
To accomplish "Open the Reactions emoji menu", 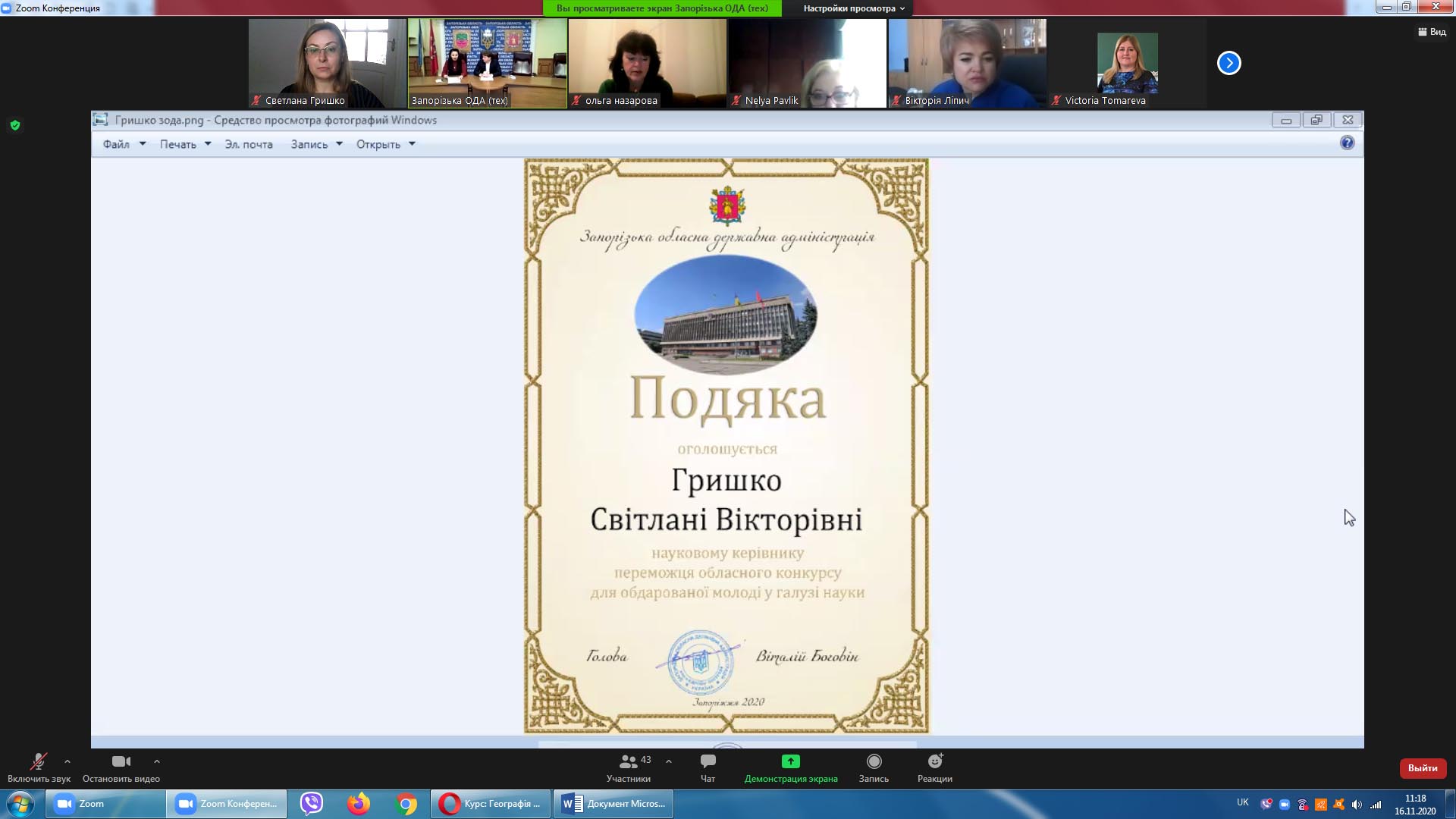I will click(x=934, y=761).
